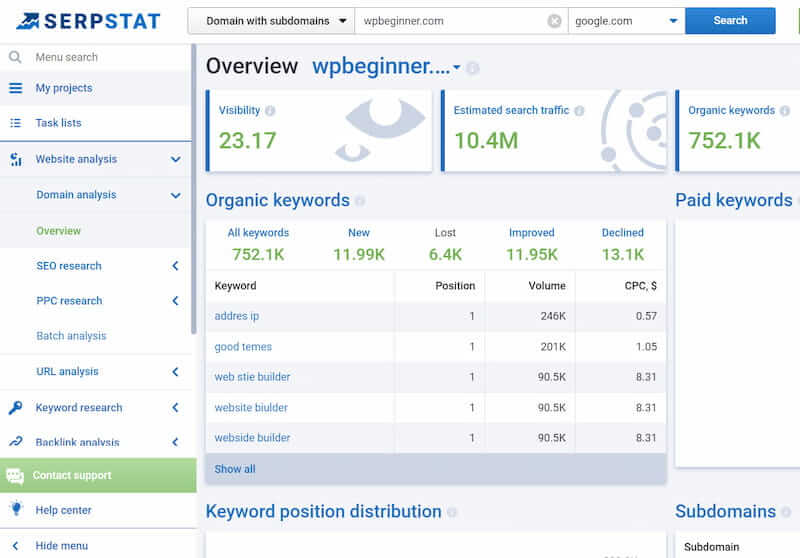Expand the wpbeginner domain dropdown arrow
Screen dimensions: 800x558
click(x=457, y=68)
